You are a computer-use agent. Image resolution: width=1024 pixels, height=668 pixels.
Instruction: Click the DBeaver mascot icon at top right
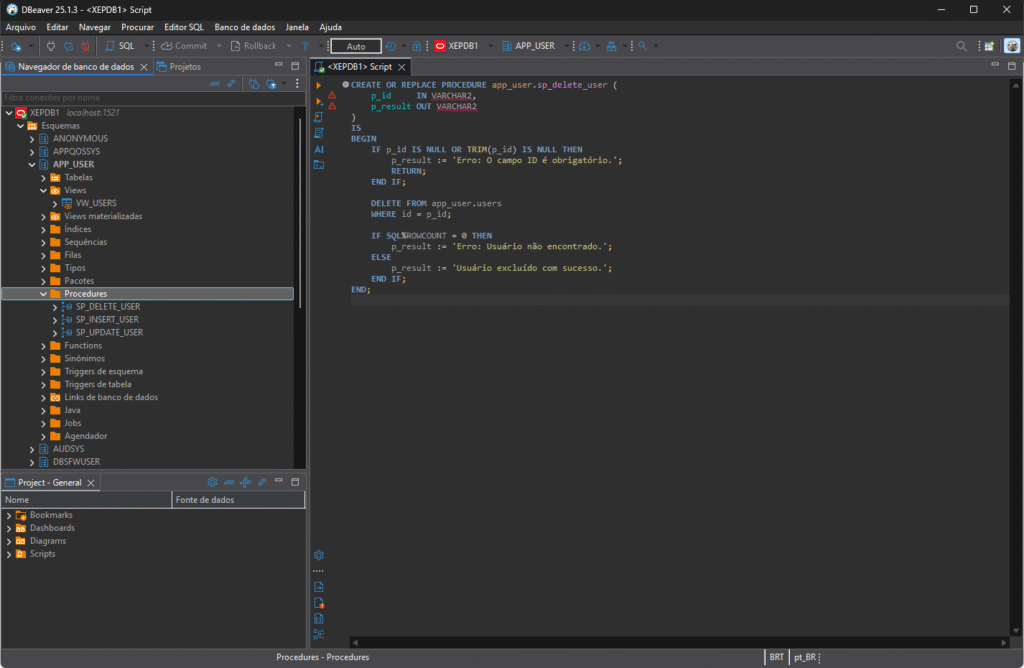click(x=1012, y=46)
